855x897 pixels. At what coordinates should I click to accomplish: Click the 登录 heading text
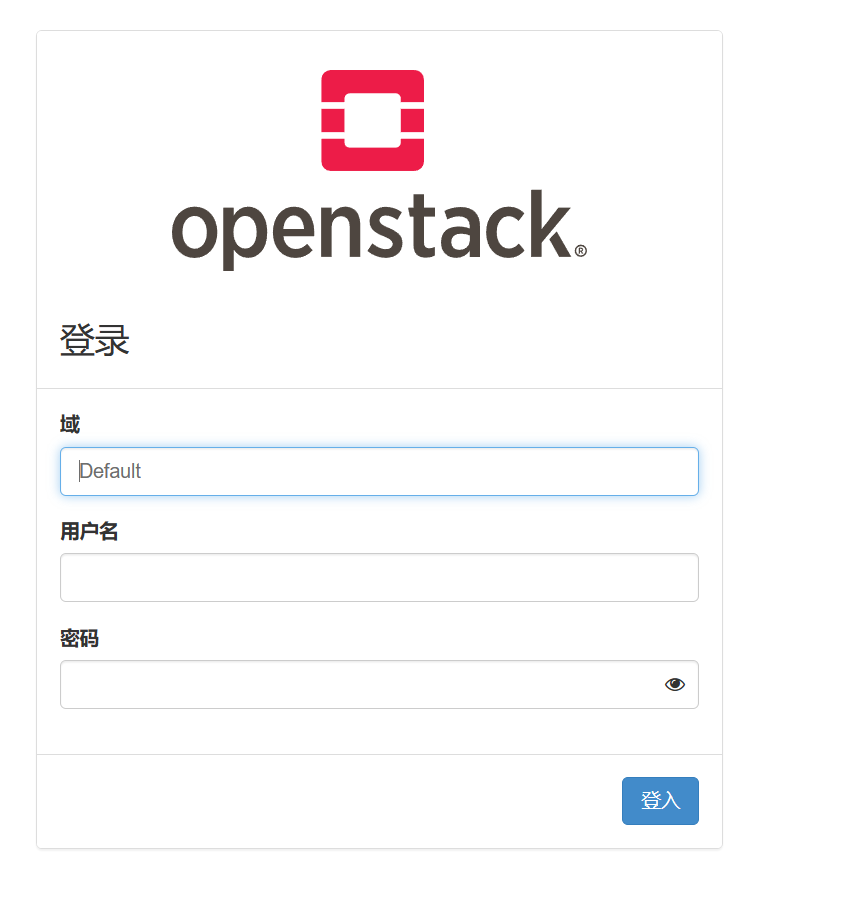point(95,340)
